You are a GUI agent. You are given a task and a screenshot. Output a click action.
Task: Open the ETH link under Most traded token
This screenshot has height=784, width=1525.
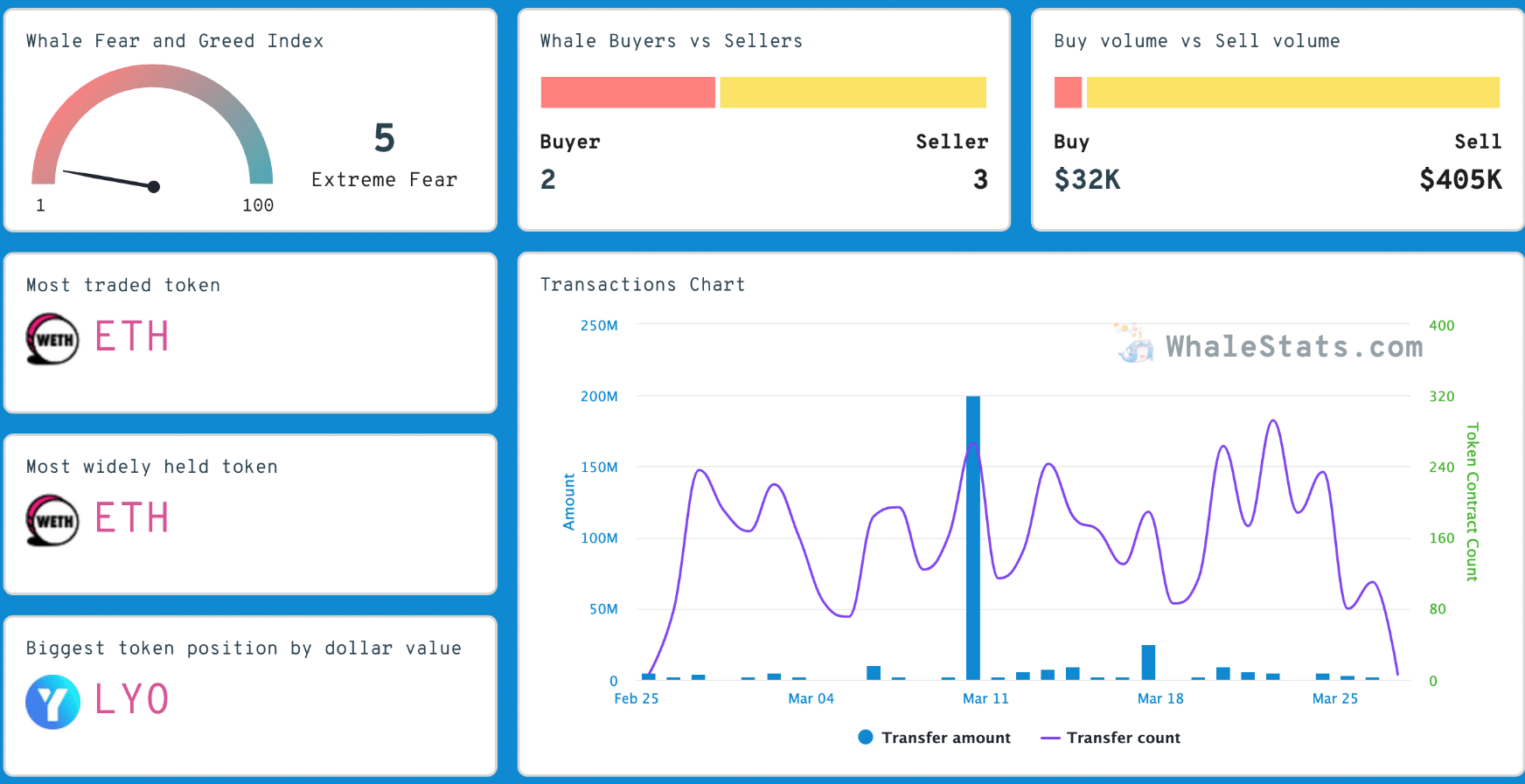coord(132,336)
